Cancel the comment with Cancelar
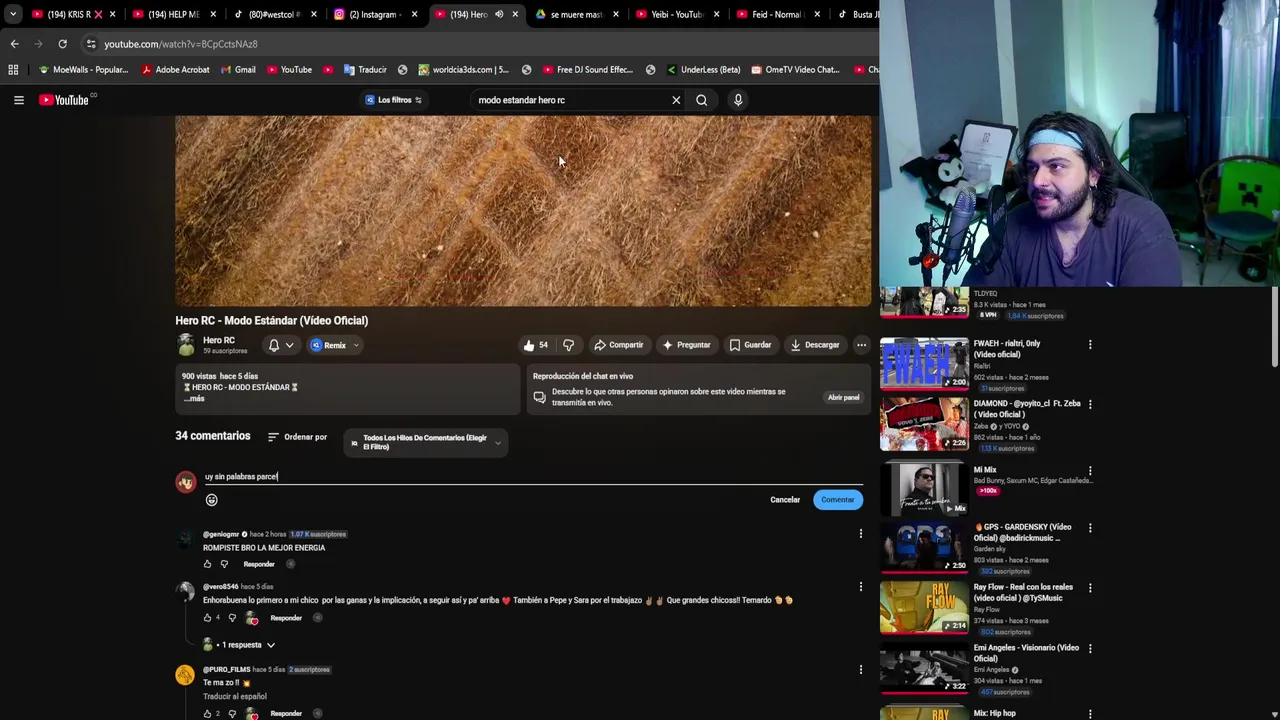Screen dimensions: 1280x720 [x=785, y=500]
